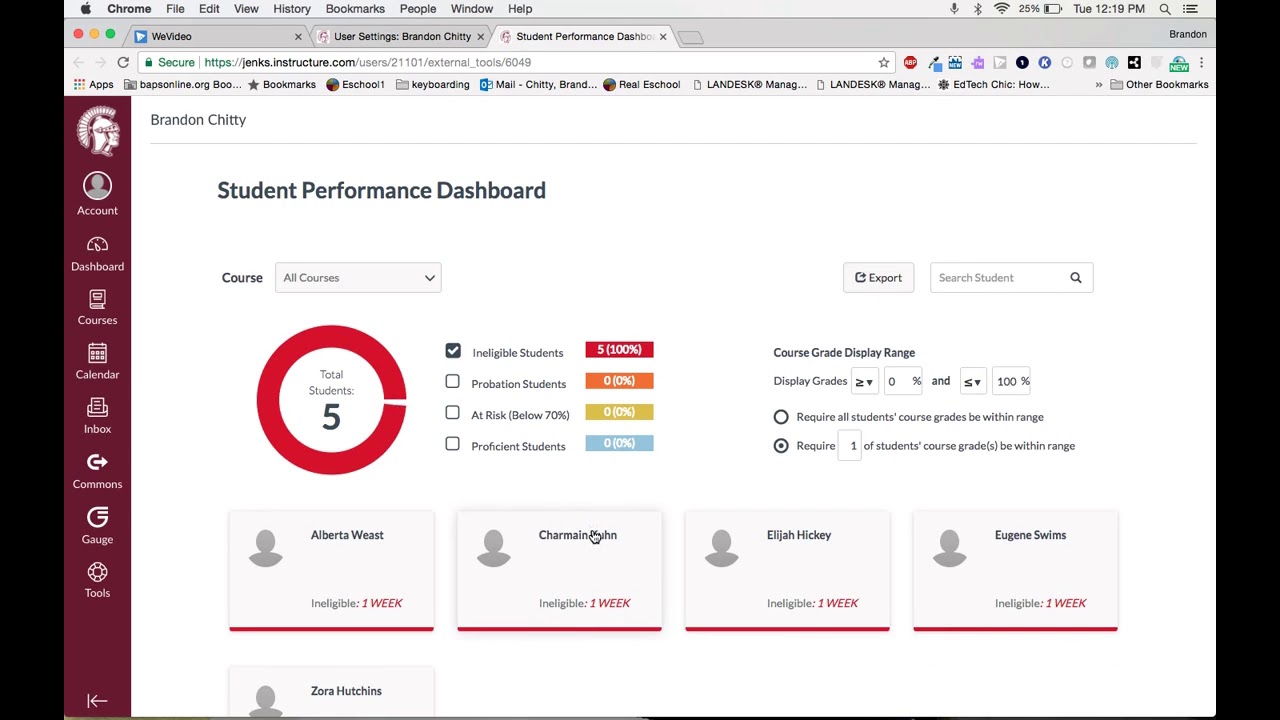Image resolution: width=1280 pixels, height=720 pixels.
Task: Click Elijah Hickey avatar
Action: pyautogui.click(x=722, y=548)
